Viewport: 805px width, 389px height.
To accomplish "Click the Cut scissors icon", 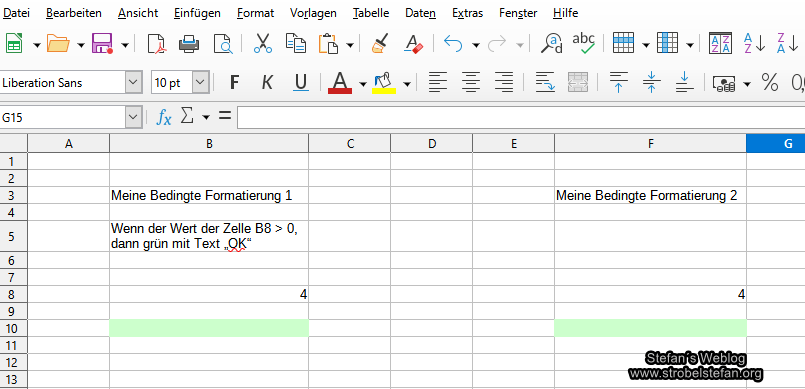I will tap(263, 44).
